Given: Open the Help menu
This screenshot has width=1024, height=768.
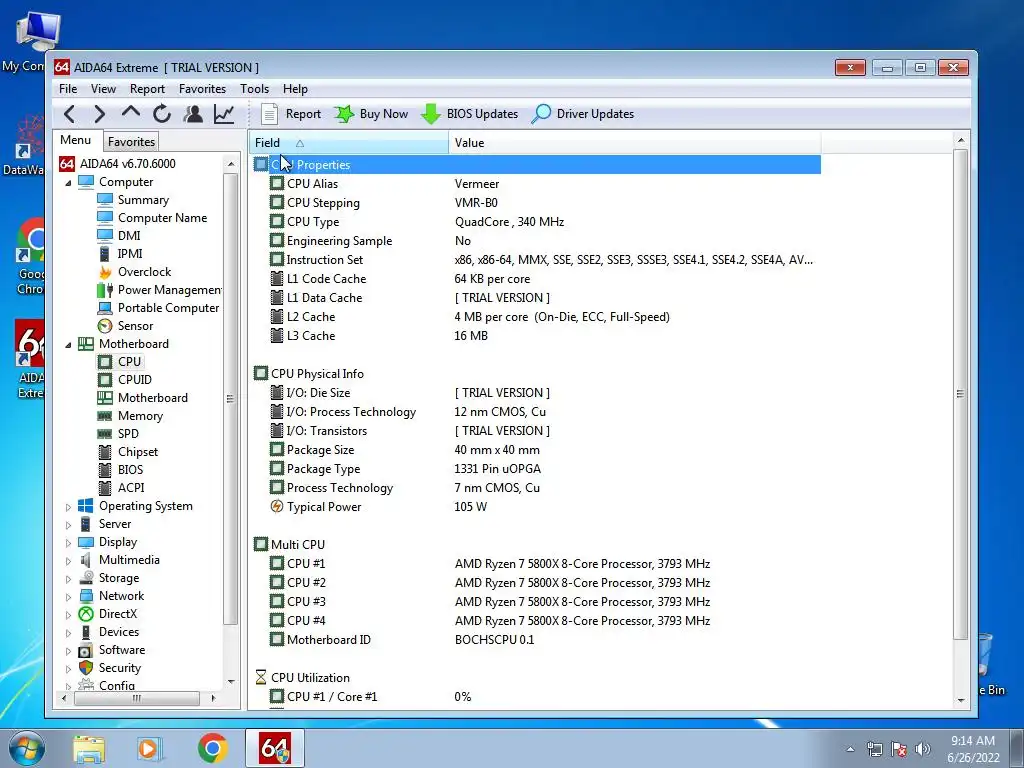Looking at the screenshot, I should (x=295, y=89).
